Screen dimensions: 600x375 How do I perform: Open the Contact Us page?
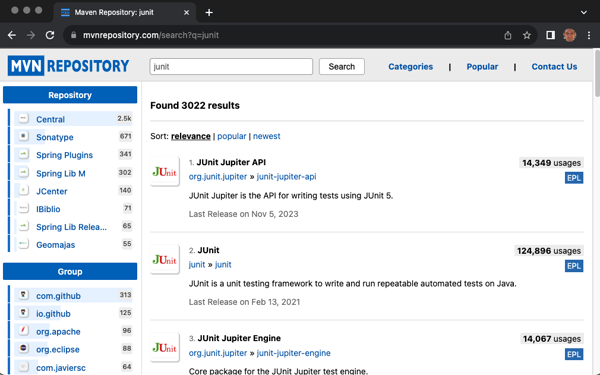tap(554, 67)
